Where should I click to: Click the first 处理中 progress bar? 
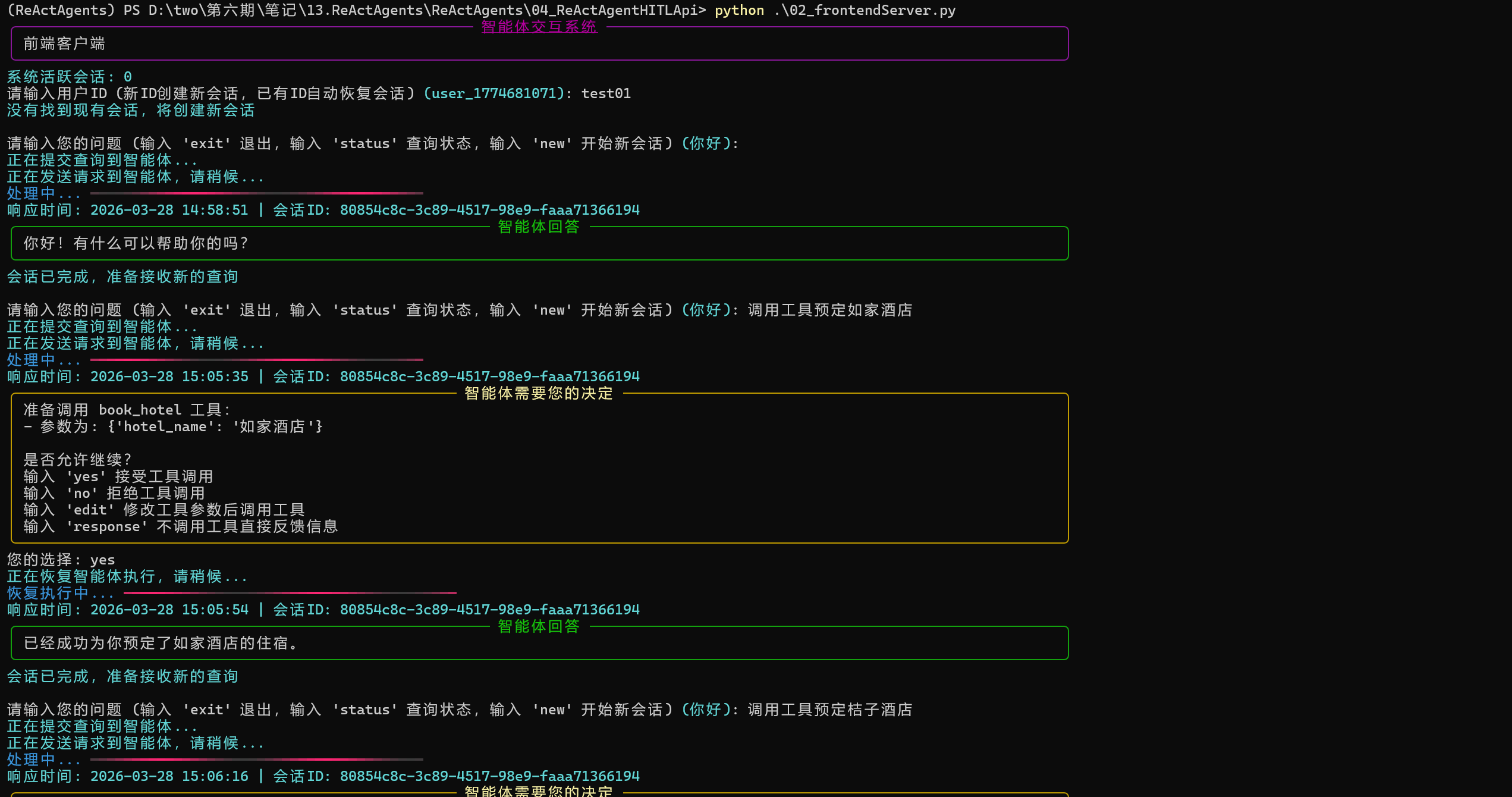256,193
